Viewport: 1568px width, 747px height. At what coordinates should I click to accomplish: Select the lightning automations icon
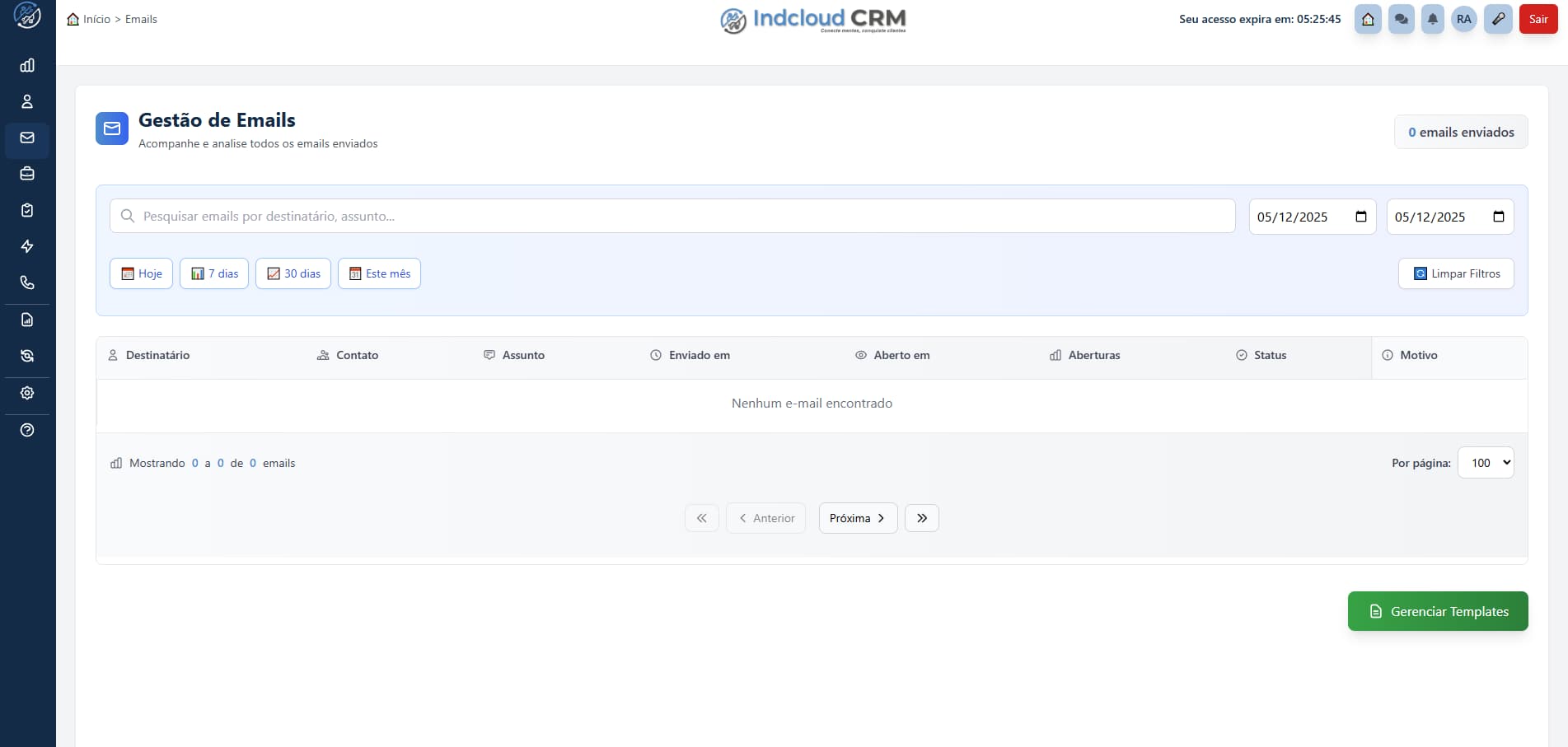pos(27,246)
